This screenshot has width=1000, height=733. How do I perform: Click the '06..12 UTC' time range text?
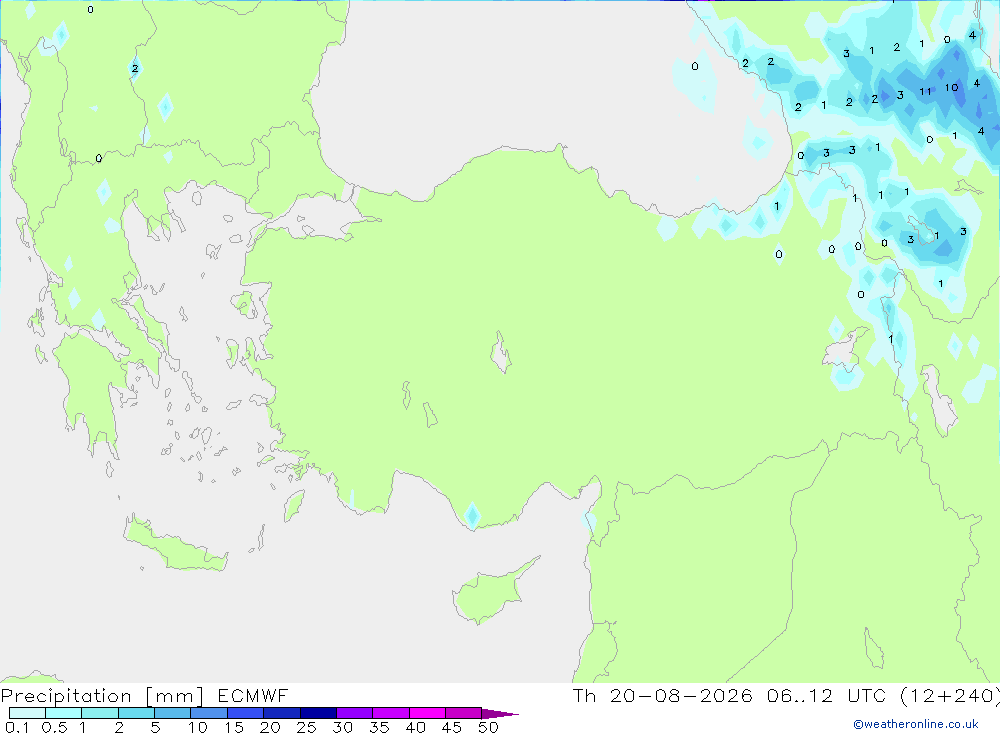tap(826, 695)
